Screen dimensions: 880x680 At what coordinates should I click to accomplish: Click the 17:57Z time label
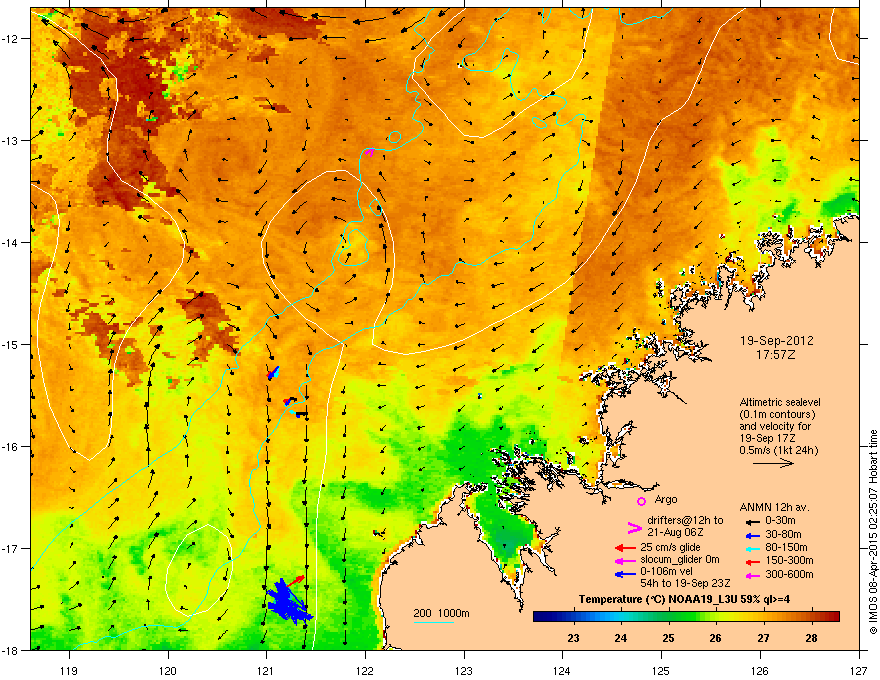click(x=776, y=355)
